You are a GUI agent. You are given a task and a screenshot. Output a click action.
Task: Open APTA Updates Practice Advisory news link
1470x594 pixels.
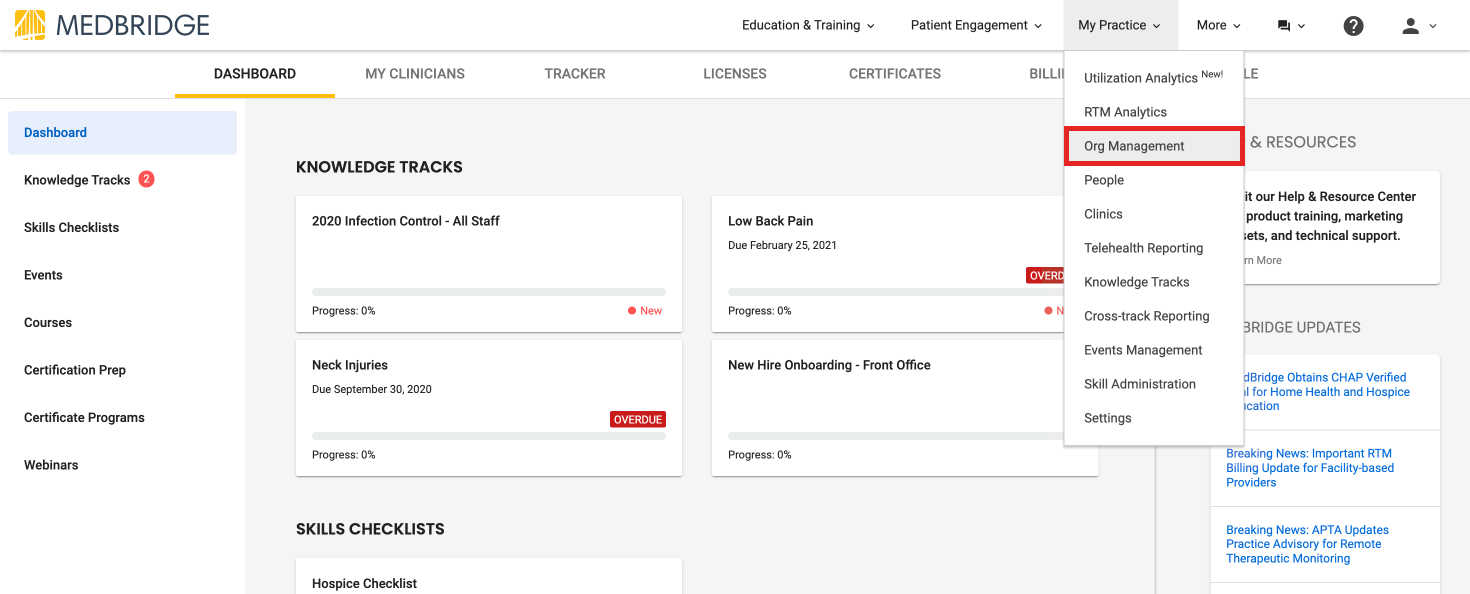pos(1307,544)
